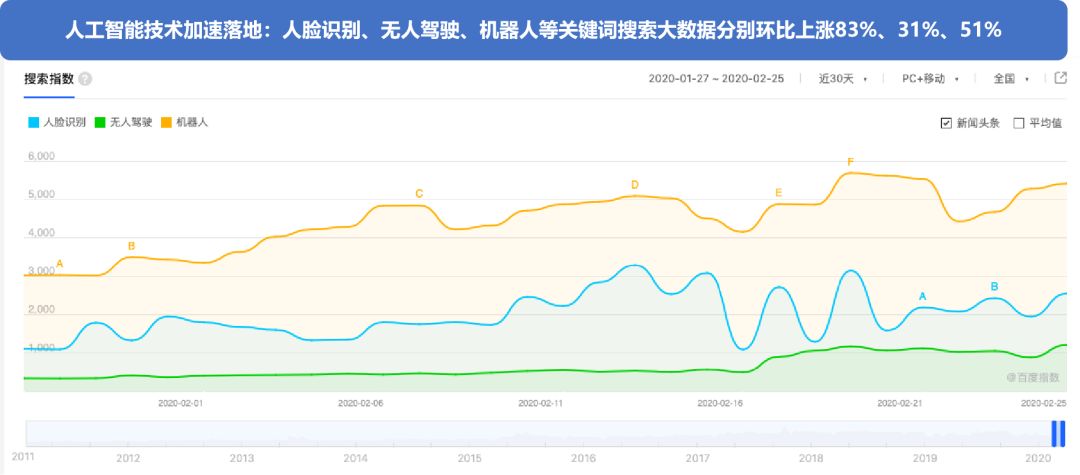Enable the 平均值 checkbox
Viewport: 1080px width, 475px height.
coord(1019,123)
